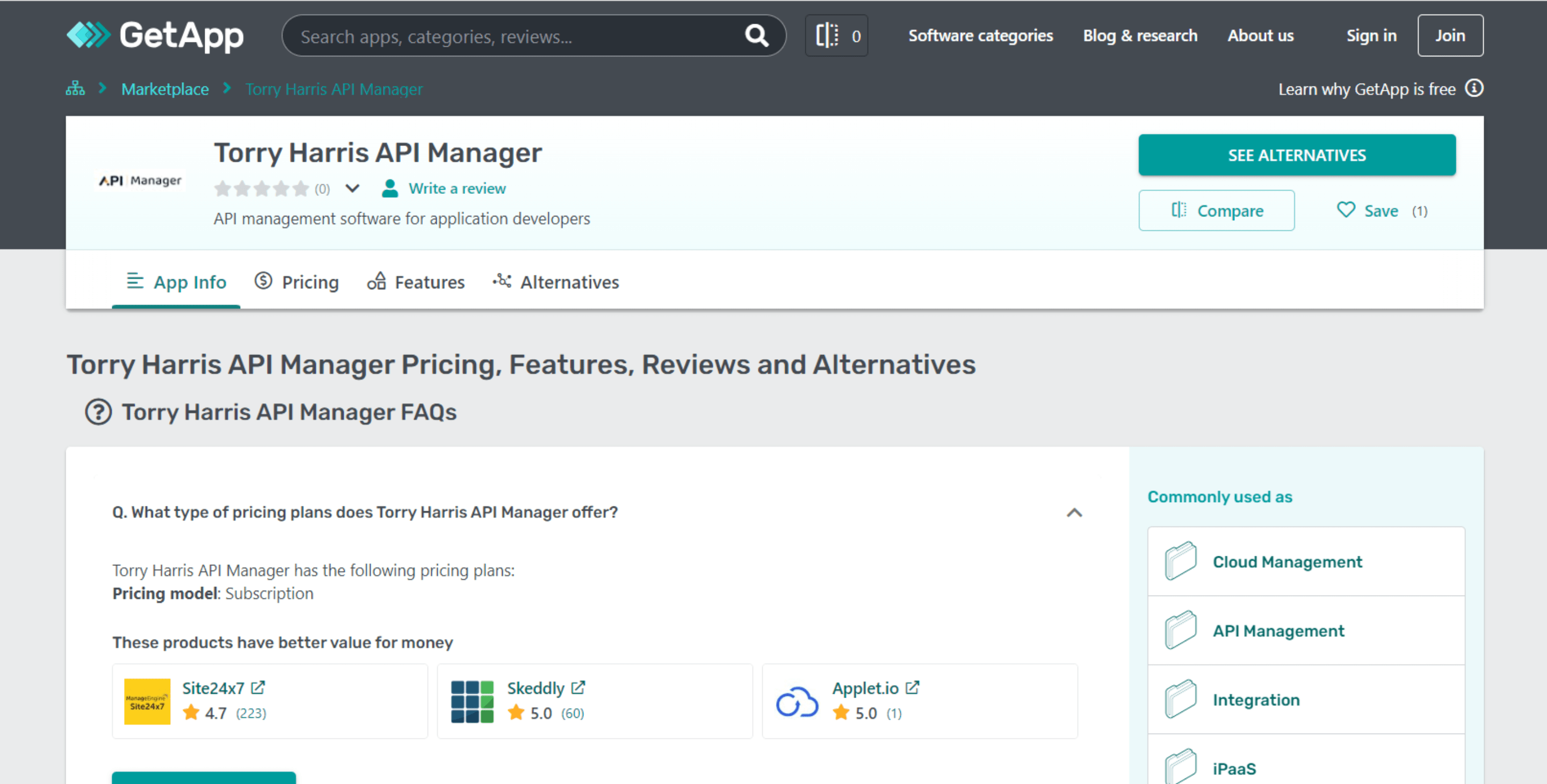Click the Save label with count (1)

(1395, 210)
